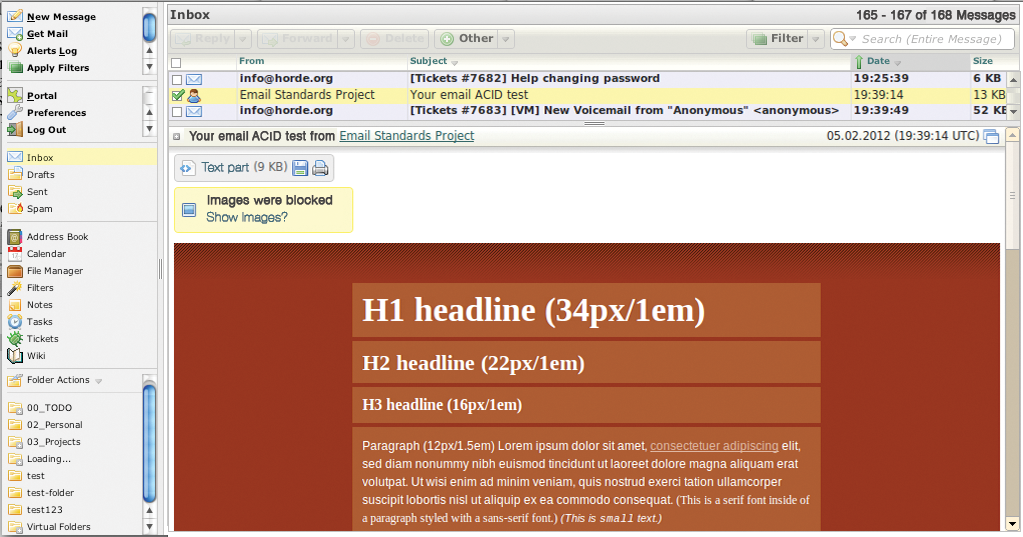Open the Date column sort dropdown
The height and width of the screenshot is (537, 1023).
(x=898, y=63)
